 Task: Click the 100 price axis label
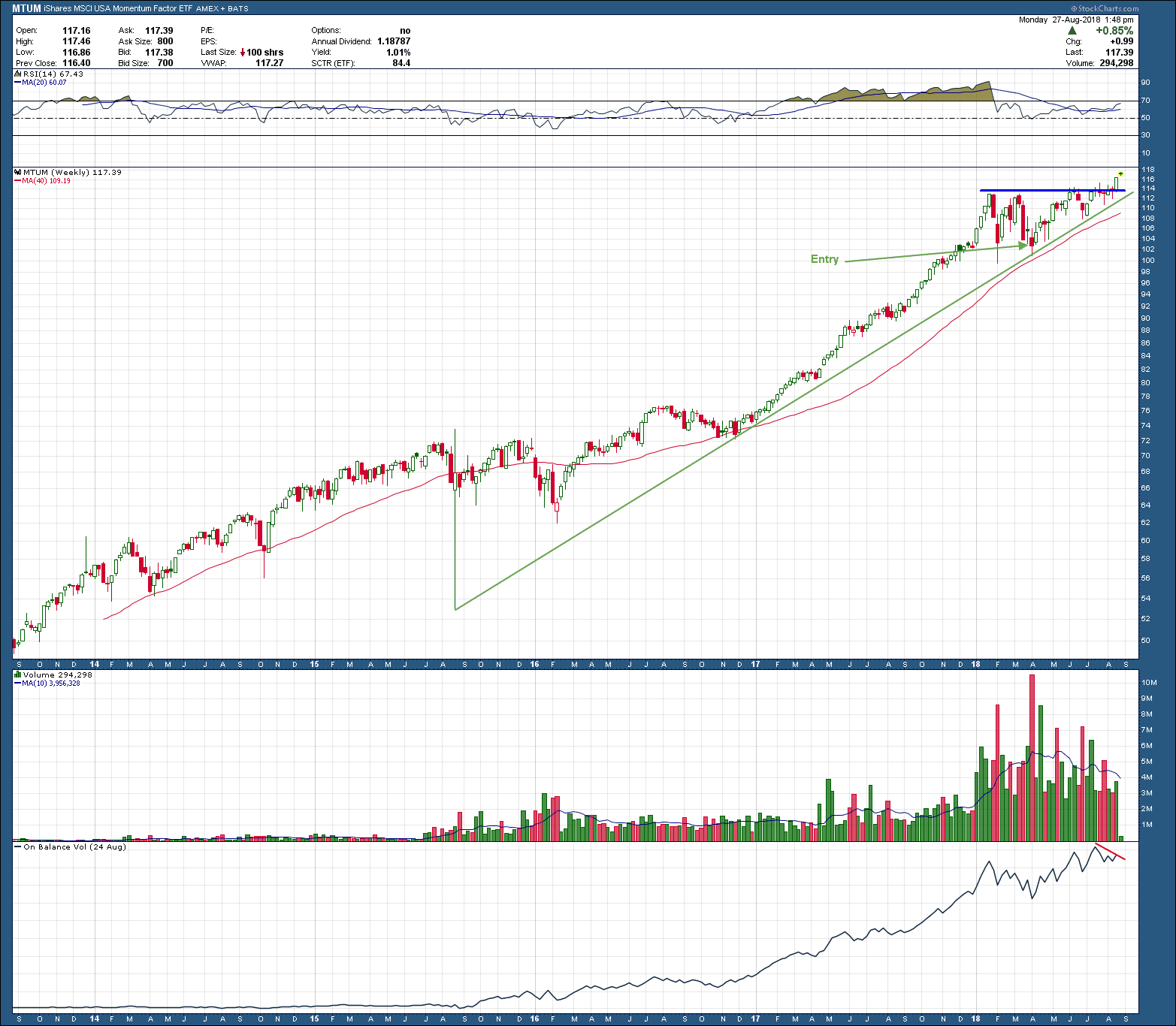coord(1147,261)
